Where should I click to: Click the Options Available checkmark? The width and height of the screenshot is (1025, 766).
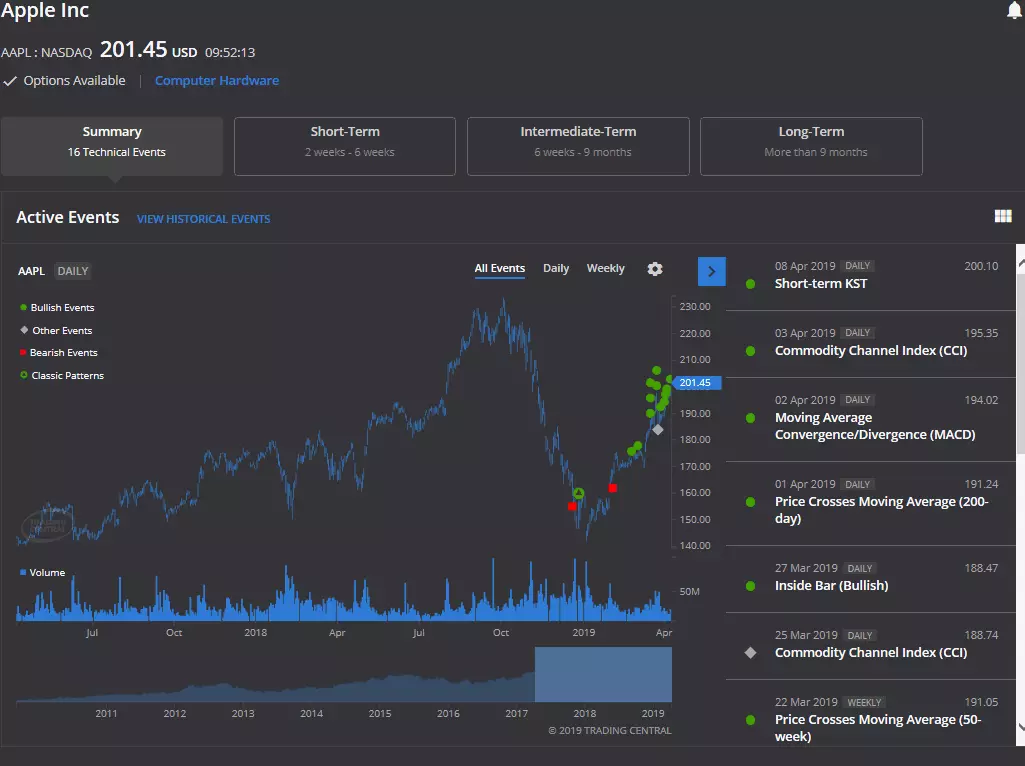[10, 81]
